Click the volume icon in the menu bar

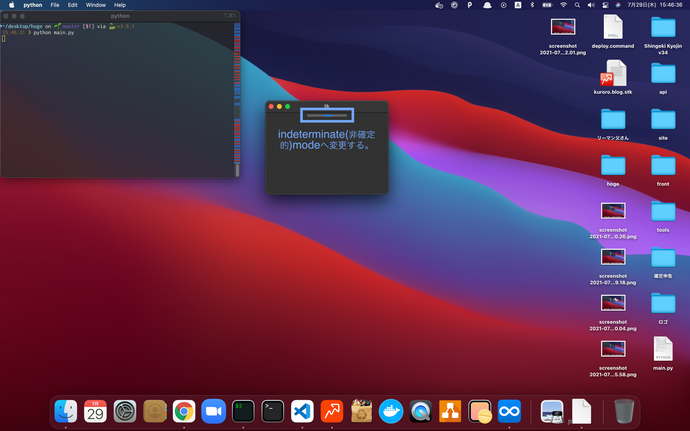[591, 5]
